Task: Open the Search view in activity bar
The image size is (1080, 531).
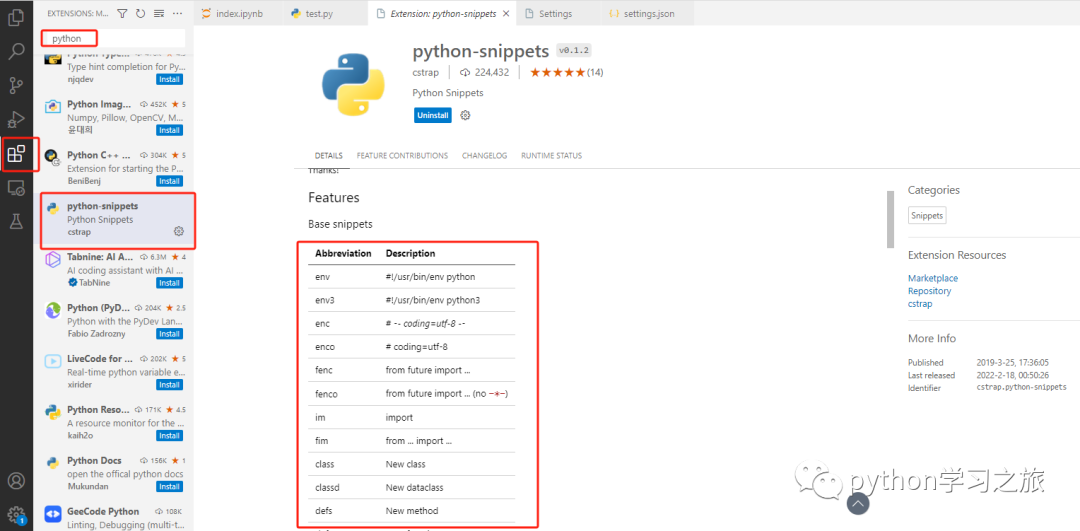Action: click(16, 51)
